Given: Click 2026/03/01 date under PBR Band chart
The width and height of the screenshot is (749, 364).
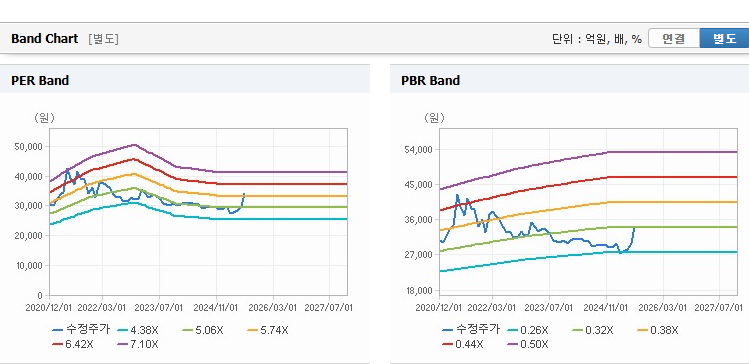Looking at the screenshot, I should pos(662,308).
